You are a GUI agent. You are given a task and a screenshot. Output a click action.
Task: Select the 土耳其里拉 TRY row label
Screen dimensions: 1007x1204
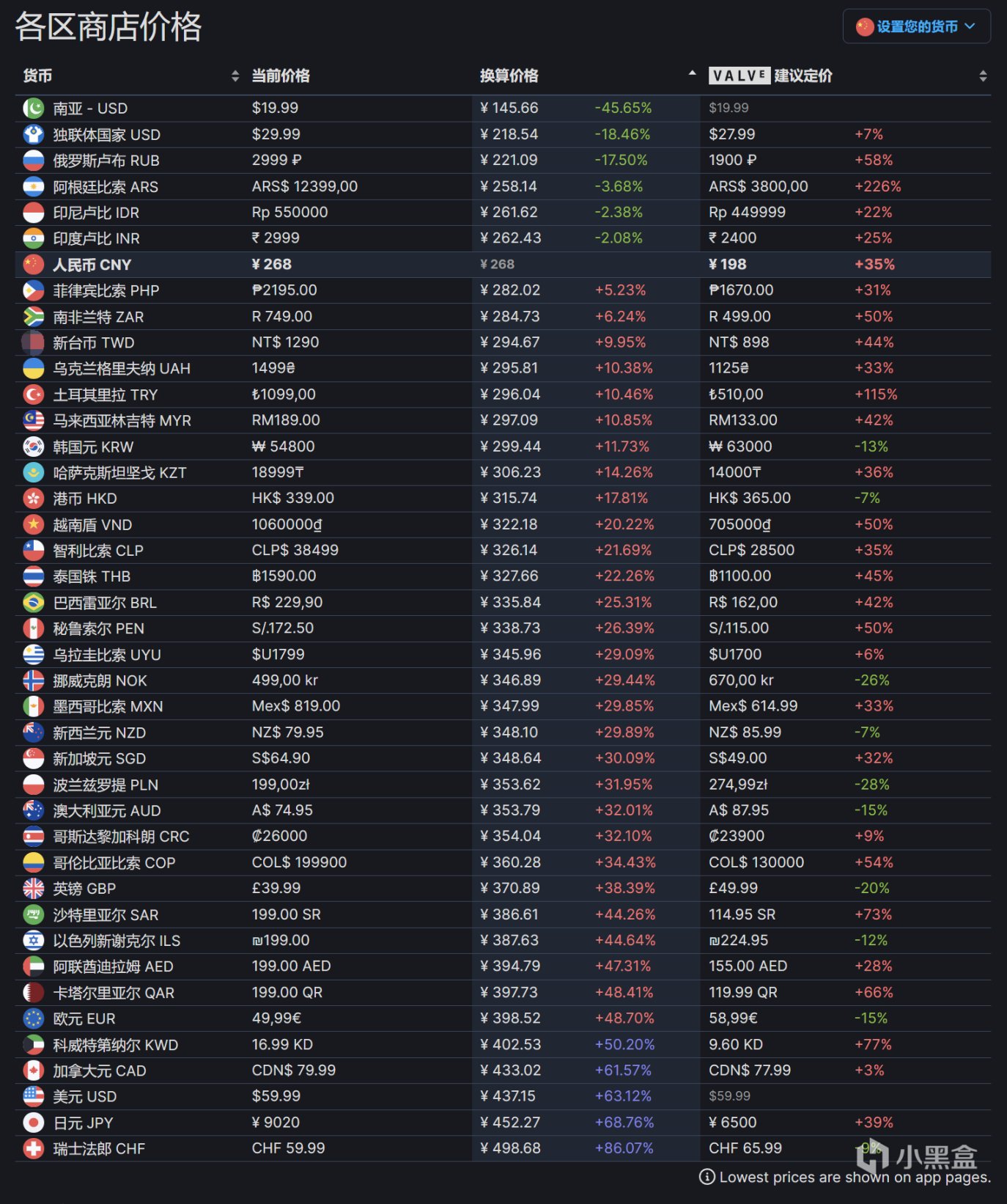pos(105,395)
